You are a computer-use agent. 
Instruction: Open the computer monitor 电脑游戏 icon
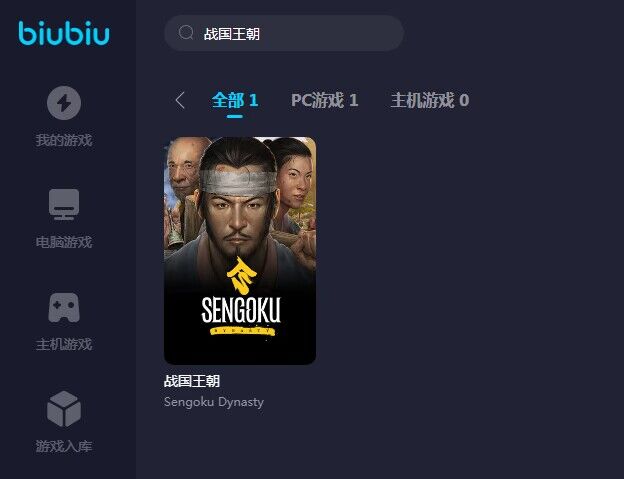(x=64, y=204)
